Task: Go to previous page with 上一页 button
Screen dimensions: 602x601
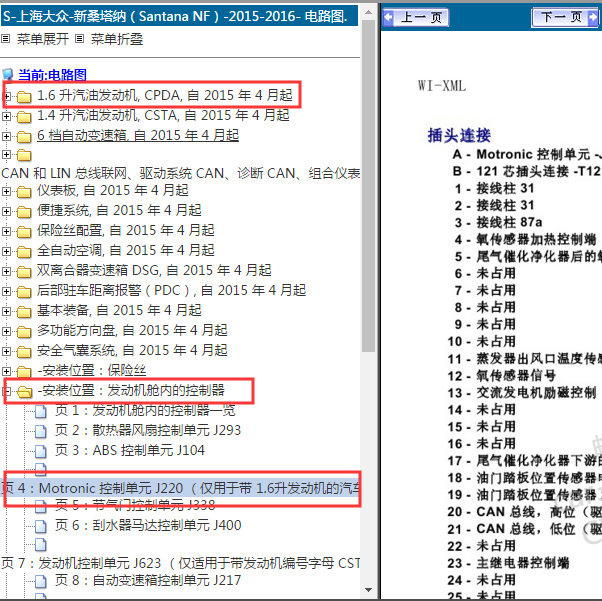Action: click(x=416, y=17)
